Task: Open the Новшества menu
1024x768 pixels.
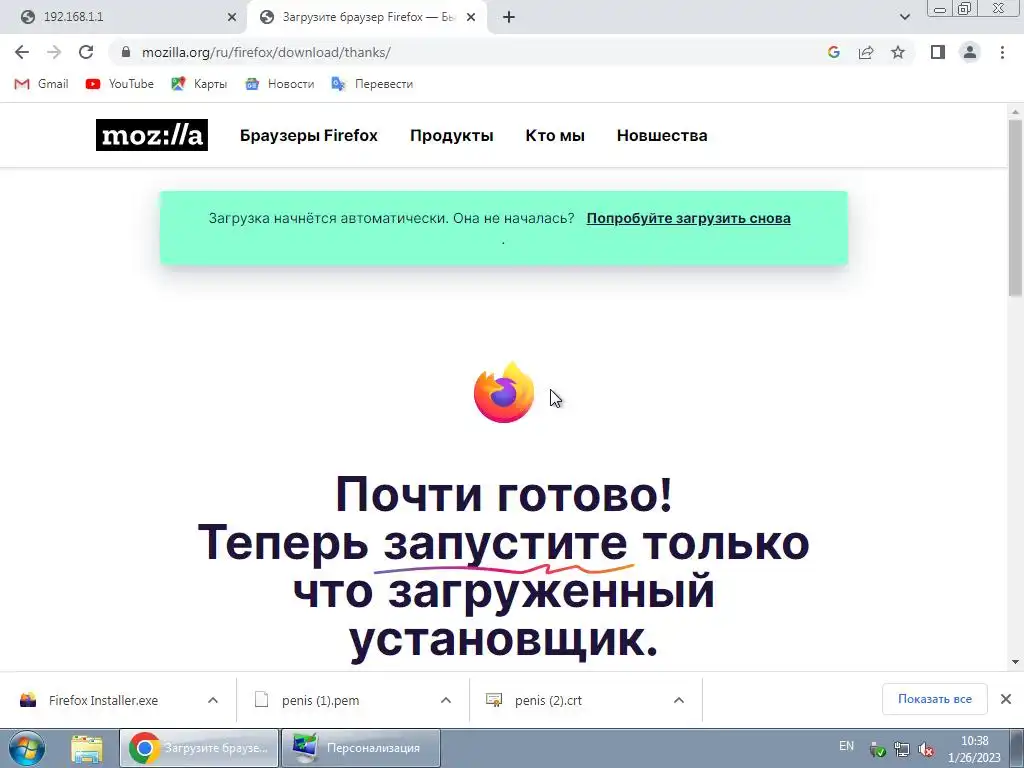Action: (662, 135)
